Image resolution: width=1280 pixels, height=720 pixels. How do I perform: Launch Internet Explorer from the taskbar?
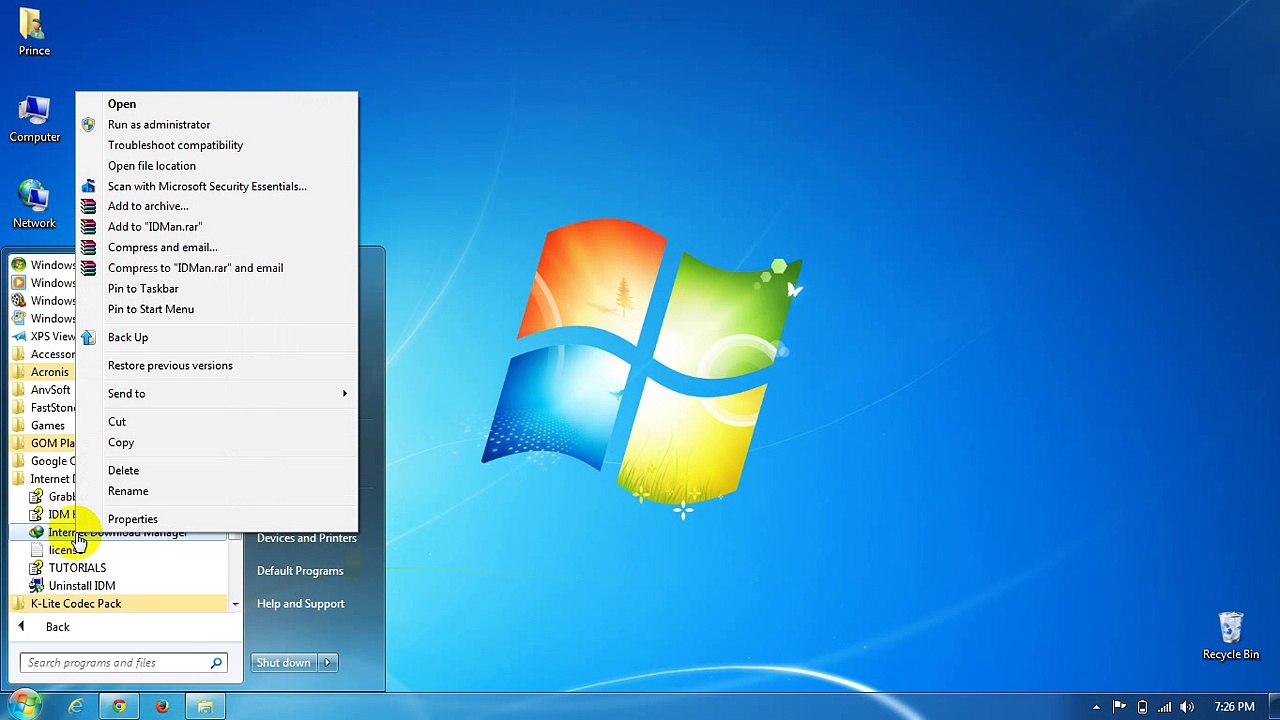pyautogui.click(x=76, y=707)
